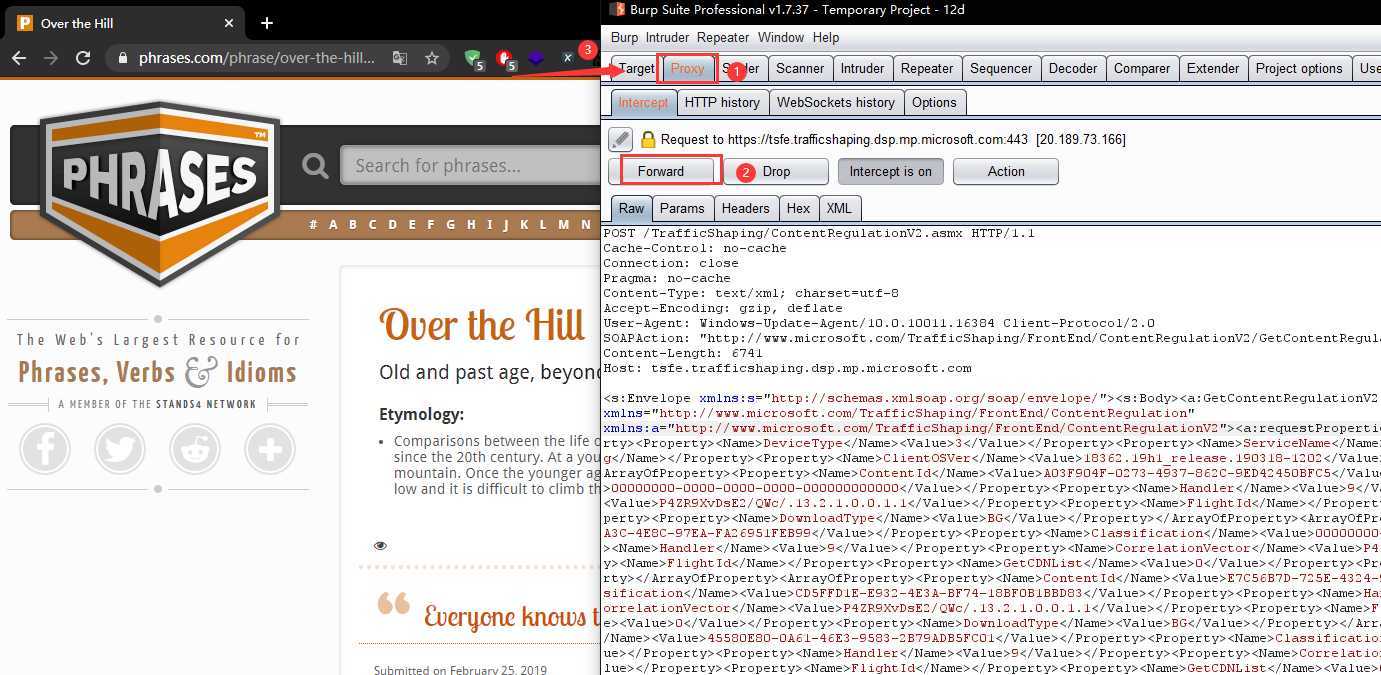Browse phrases starting with M

click(x=564, y=225)
